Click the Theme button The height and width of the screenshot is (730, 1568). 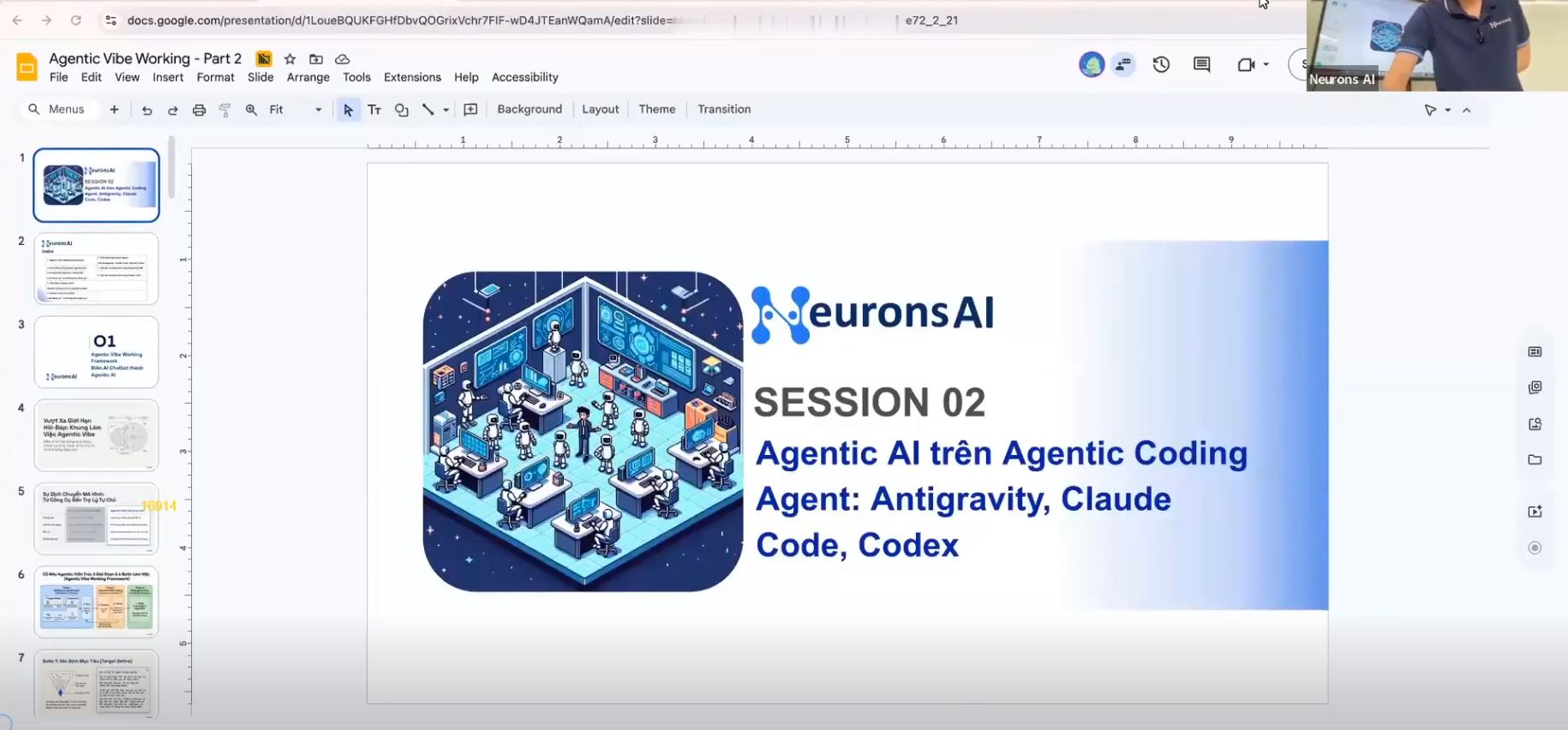(x=657, y=110)
